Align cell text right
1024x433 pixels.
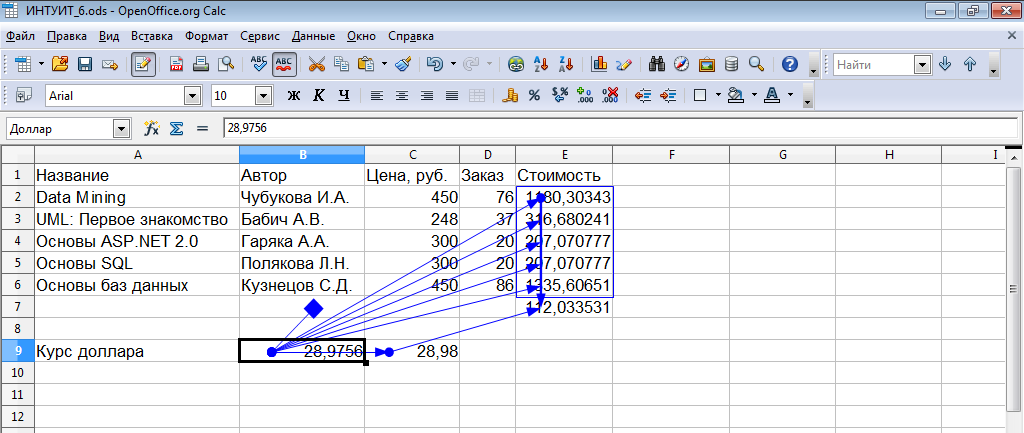426,95
